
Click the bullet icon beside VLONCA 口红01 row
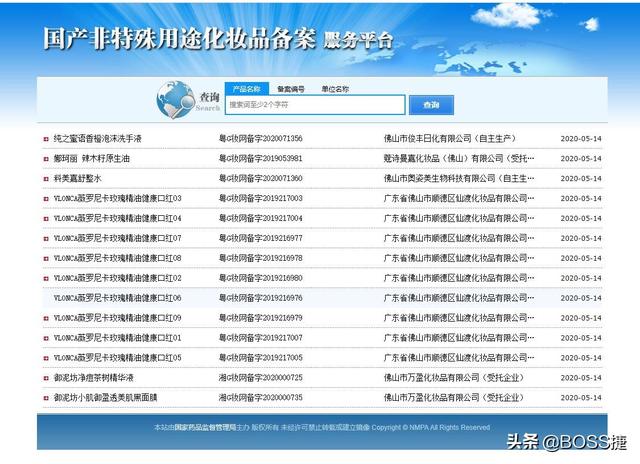coord(46,338)
